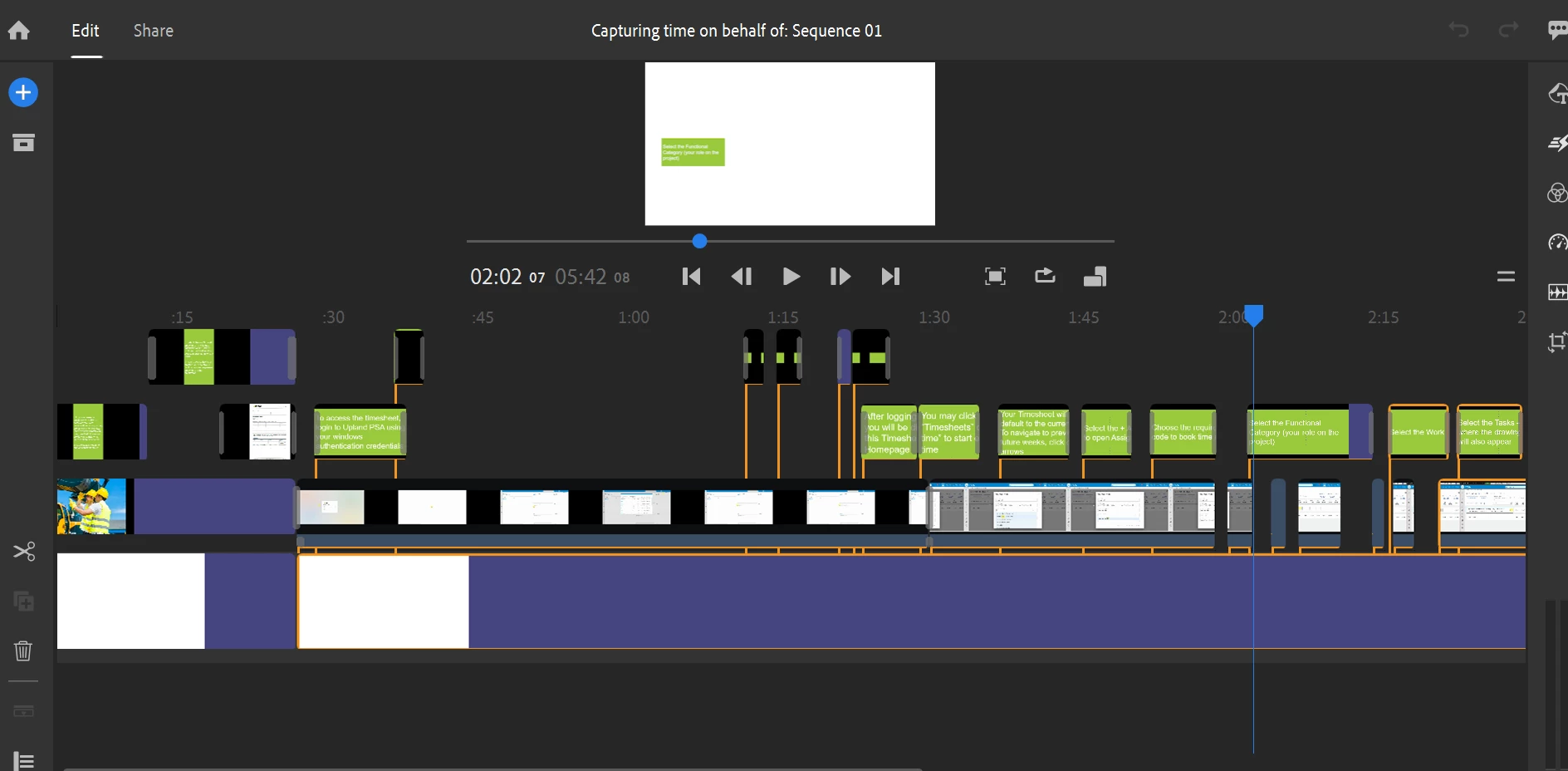Play the sequence
The width and height of the screenshot is (1568, 771).
(791, 277)
